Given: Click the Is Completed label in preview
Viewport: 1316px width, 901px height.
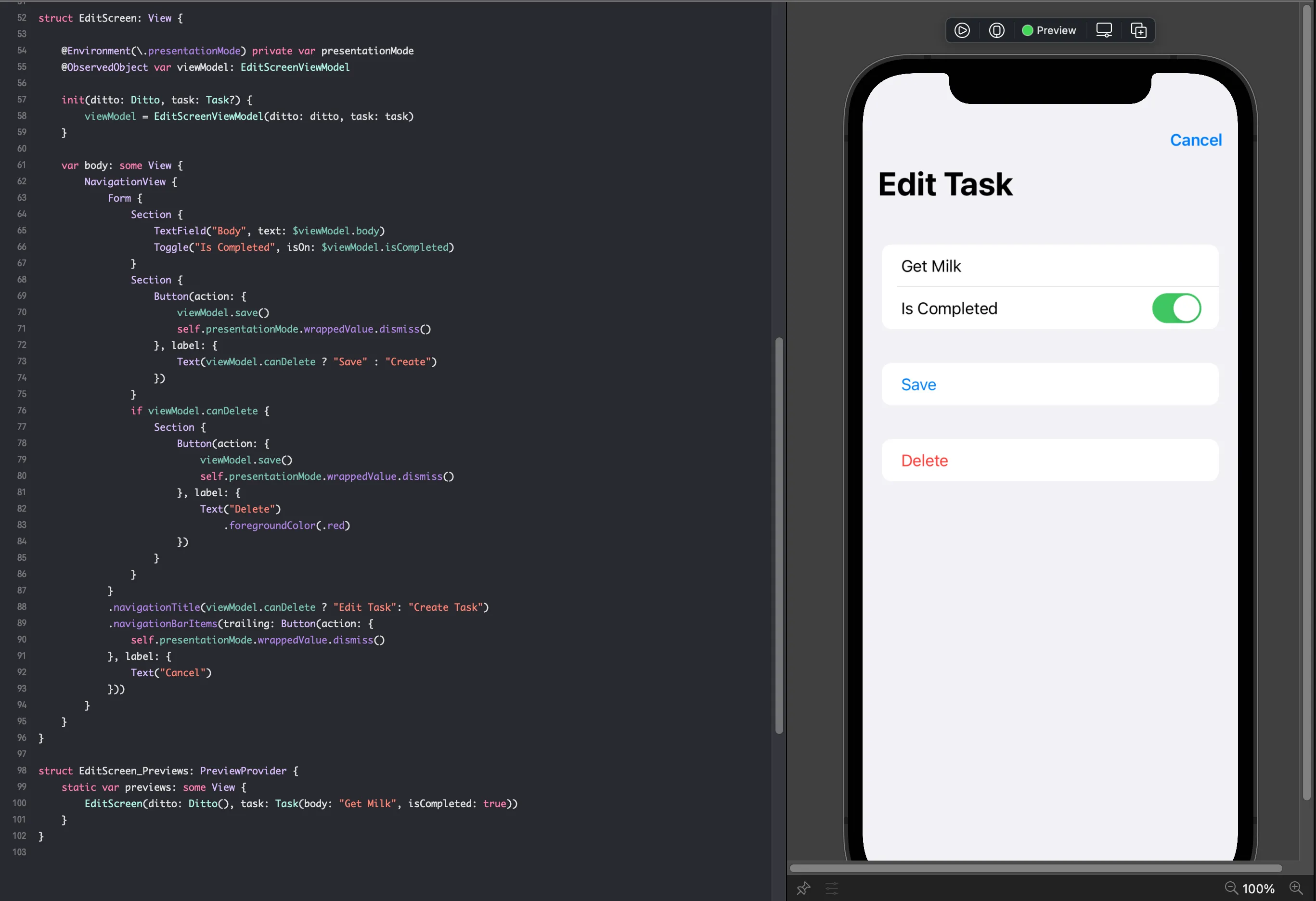Looking at the screenshot, I should click(949, 308).
